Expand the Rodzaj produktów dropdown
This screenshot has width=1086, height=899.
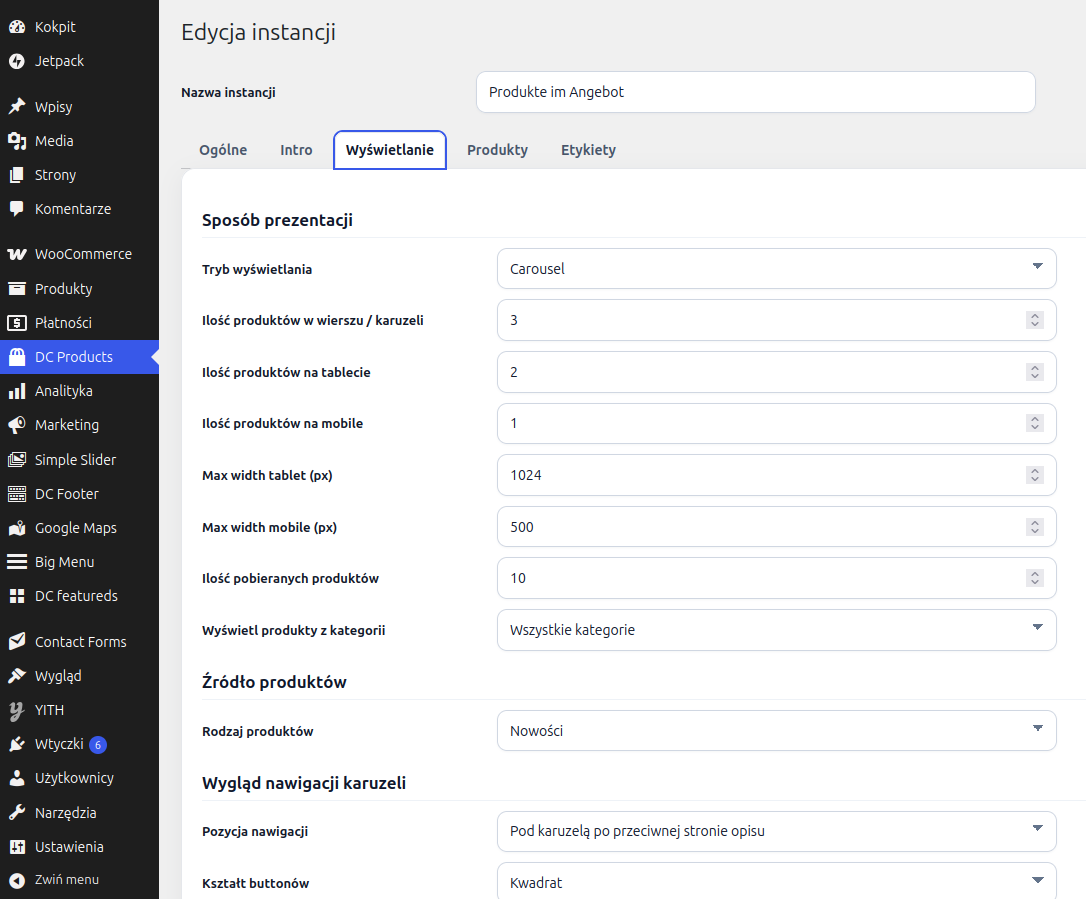coord(776,731)
